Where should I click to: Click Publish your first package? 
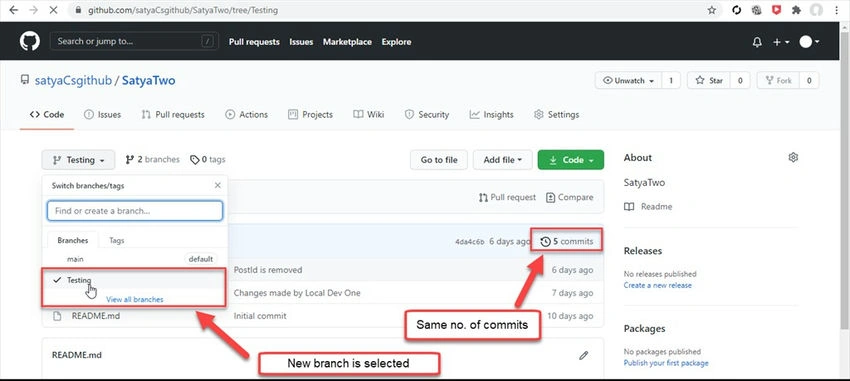(666, 363)
